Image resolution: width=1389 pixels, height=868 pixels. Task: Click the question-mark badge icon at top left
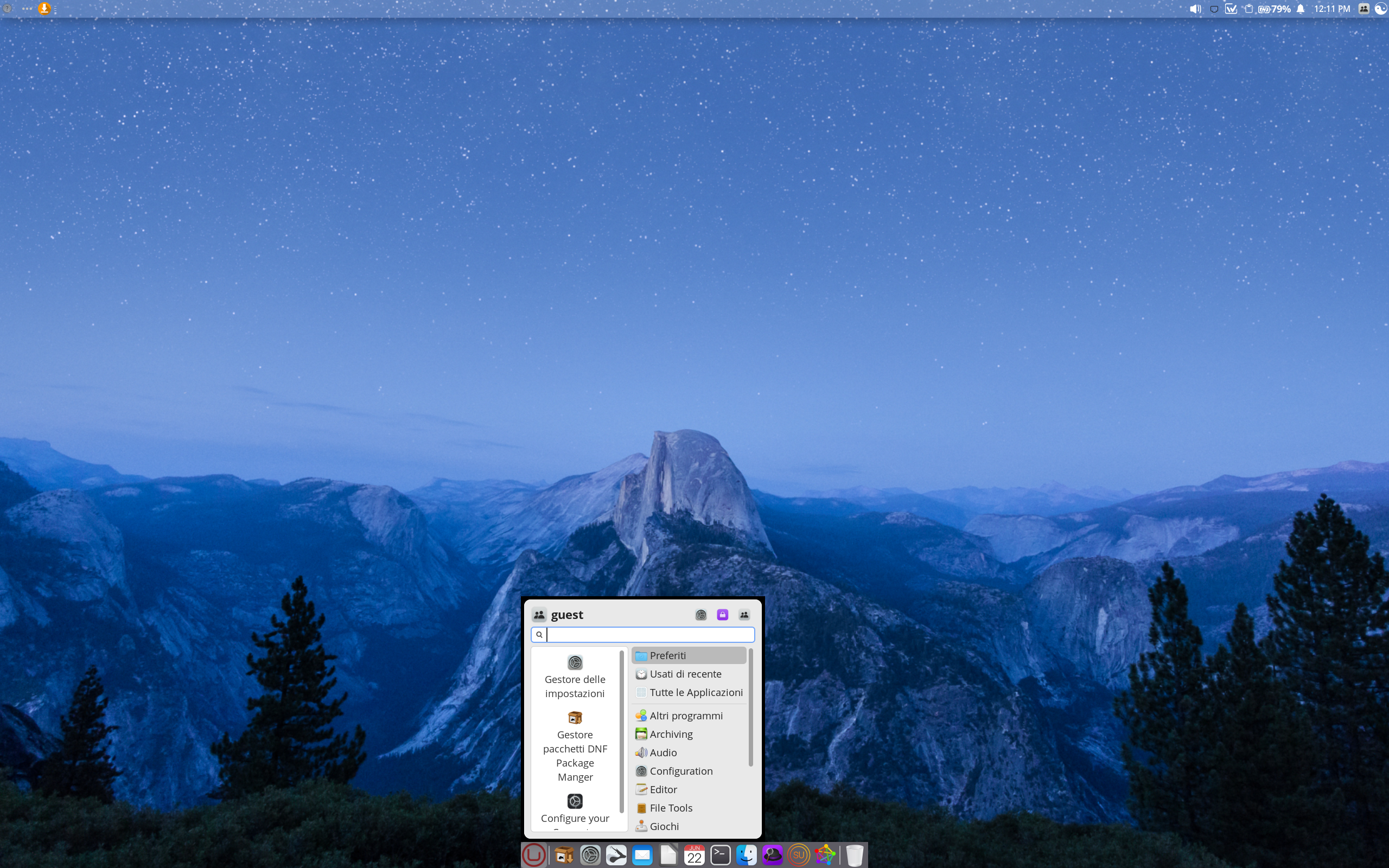(8, 9)
